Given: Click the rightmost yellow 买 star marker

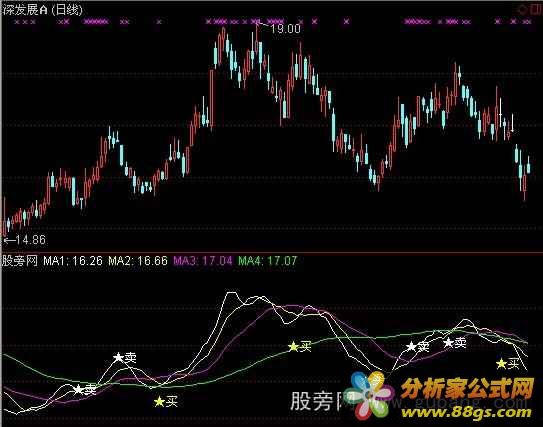Looking at the screenshot, I should pos(501,364).
